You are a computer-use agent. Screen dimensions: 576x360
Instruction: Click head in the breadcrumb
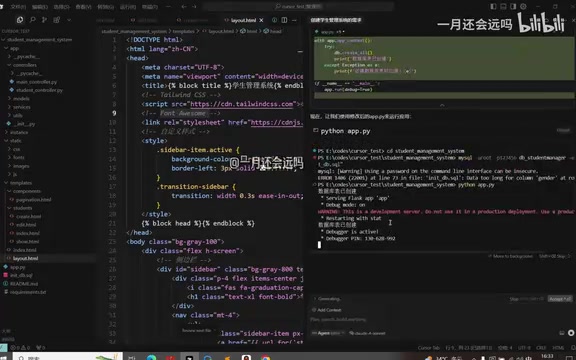tap(276, 31)
